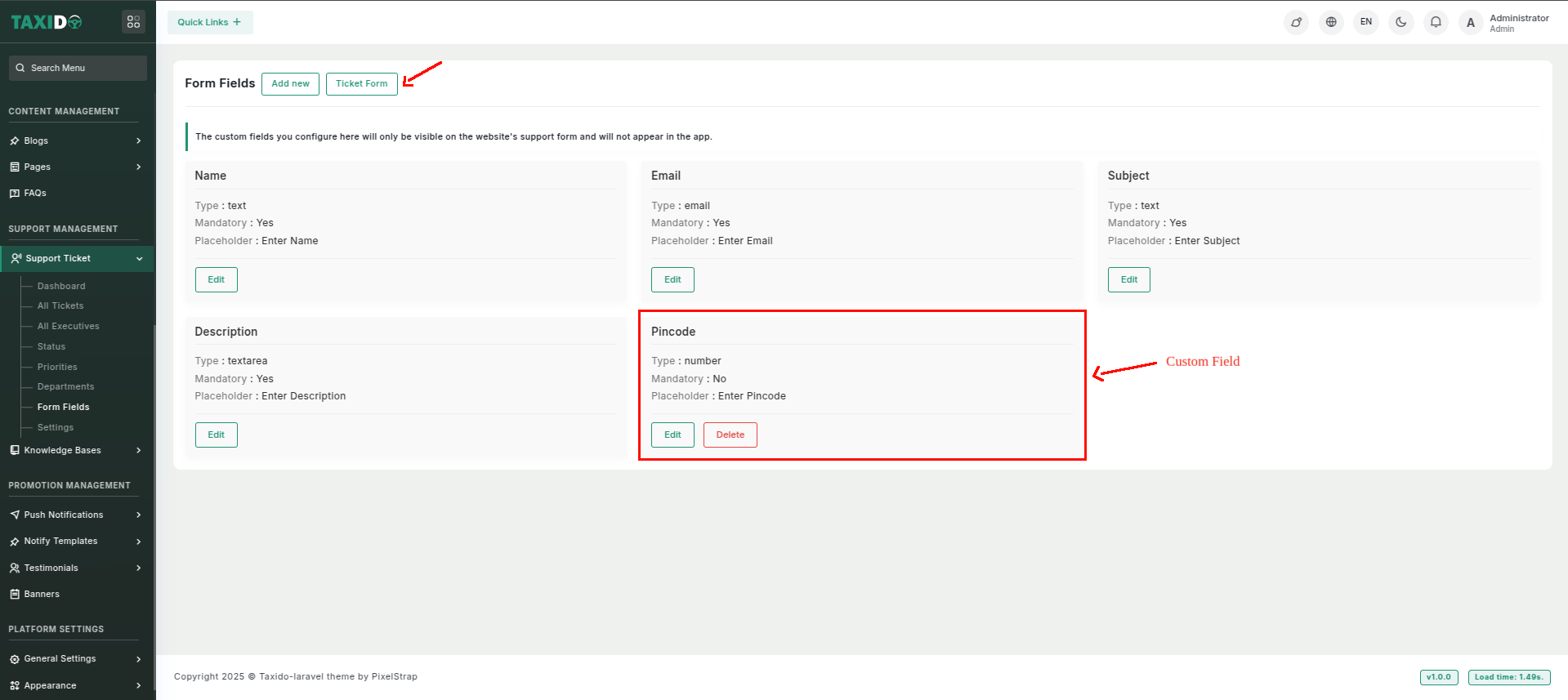
Task: Open the EN language selector
Action: coord(1366,22)
